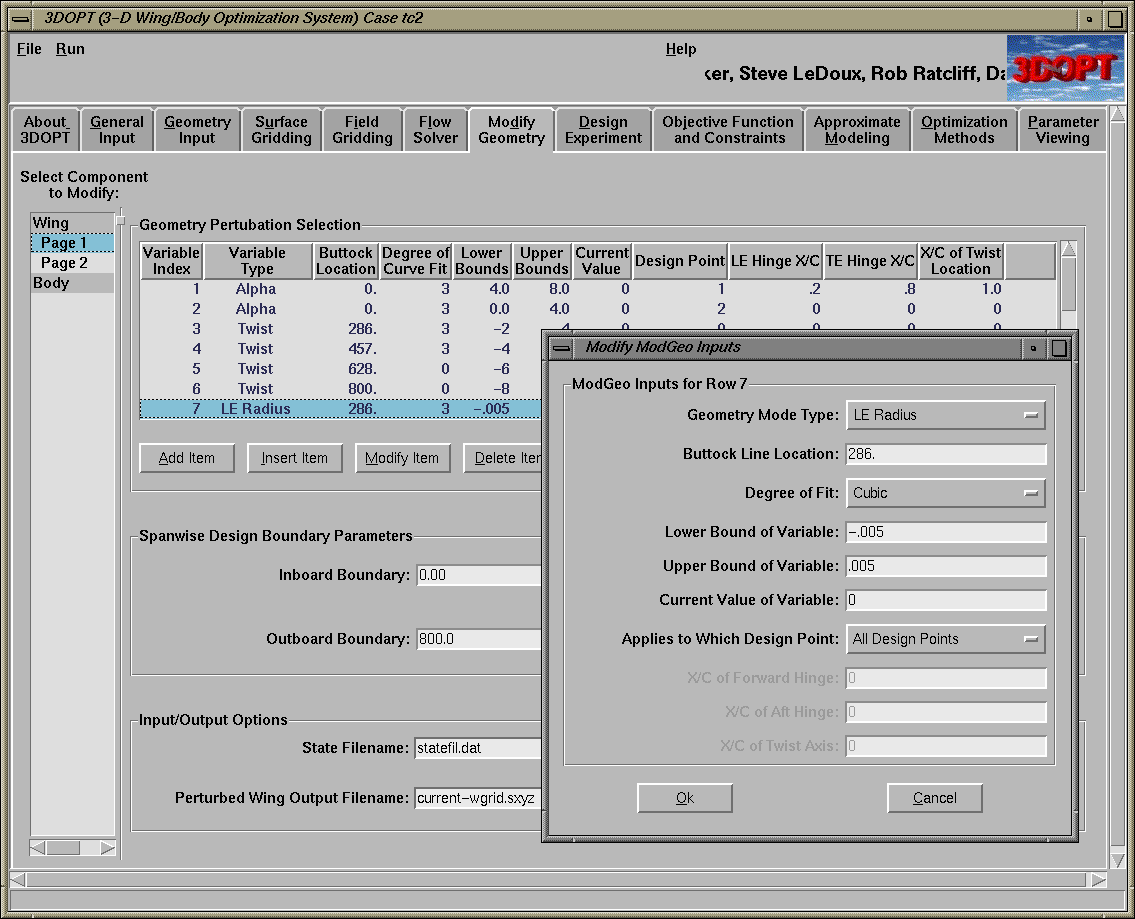Image resolution: width=1135 pixels, height=919 pixels.
Task: Click the Perturbed Wing Output Filename field
Action: 478,798
